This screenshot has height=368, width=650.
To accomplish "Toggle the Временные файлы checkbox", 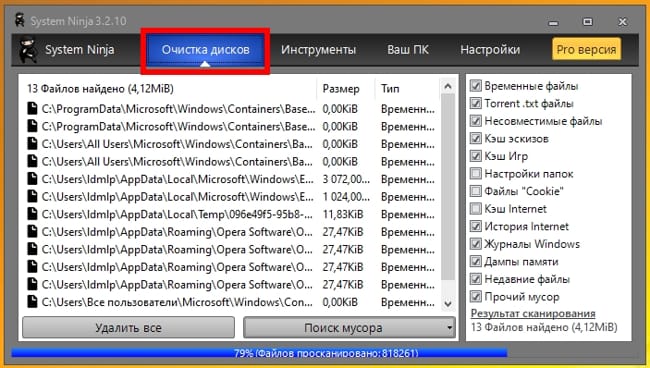I will (476, 86).
